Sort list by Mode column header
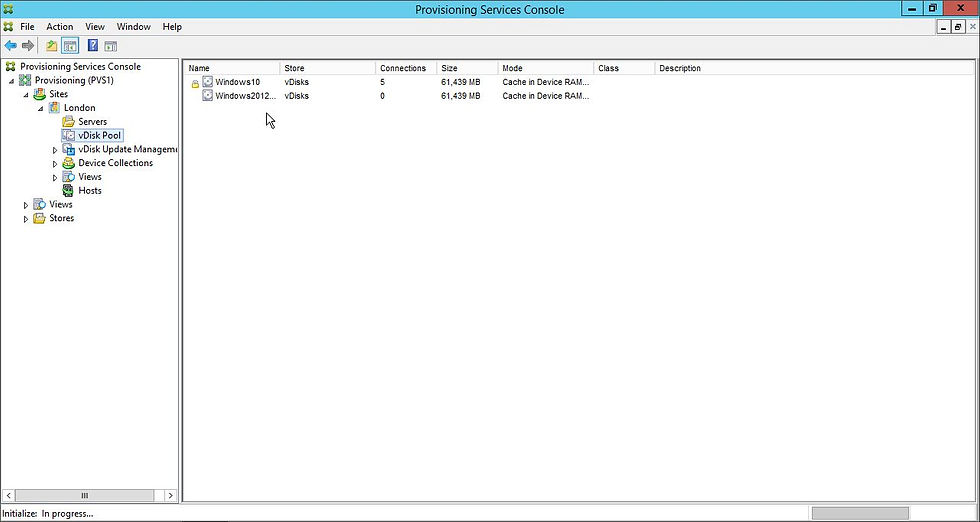 (546, 68)
